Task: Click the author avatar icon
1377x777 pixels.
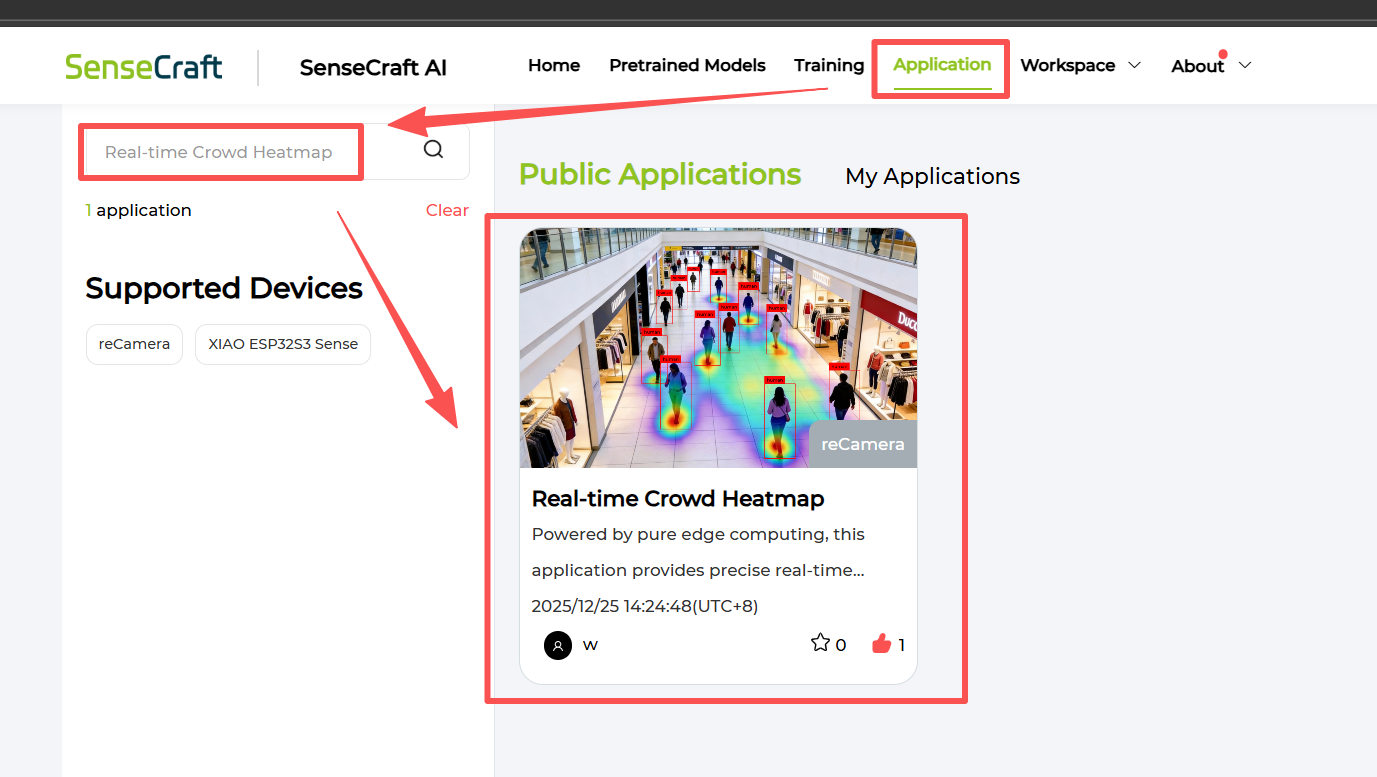Action: point(558,645)
